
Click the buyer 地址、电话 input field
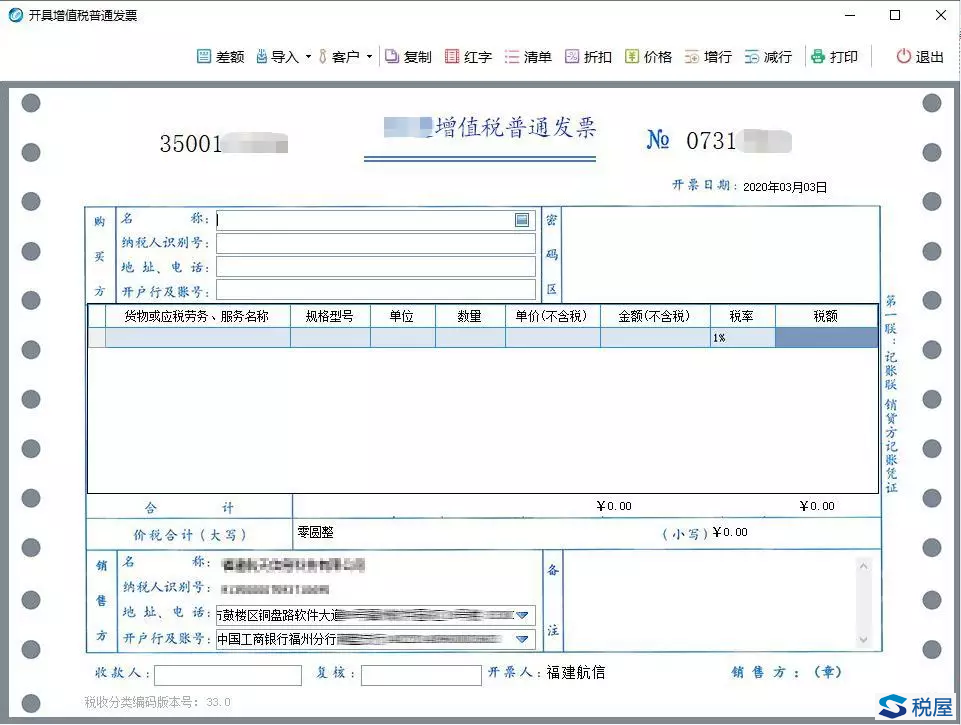point(376,267)
